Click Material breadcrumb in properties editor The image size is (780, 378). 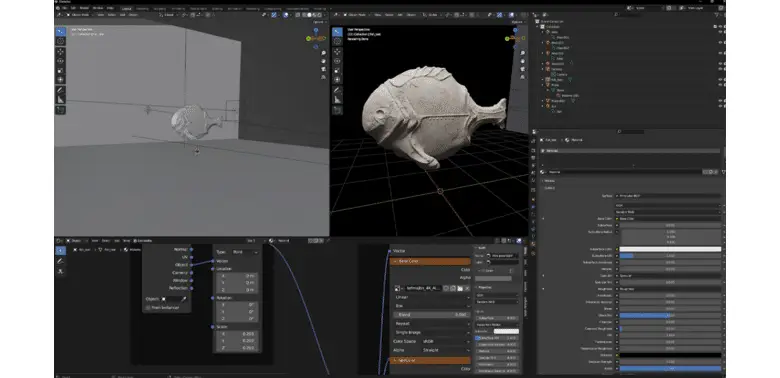(x=576, y=140)
